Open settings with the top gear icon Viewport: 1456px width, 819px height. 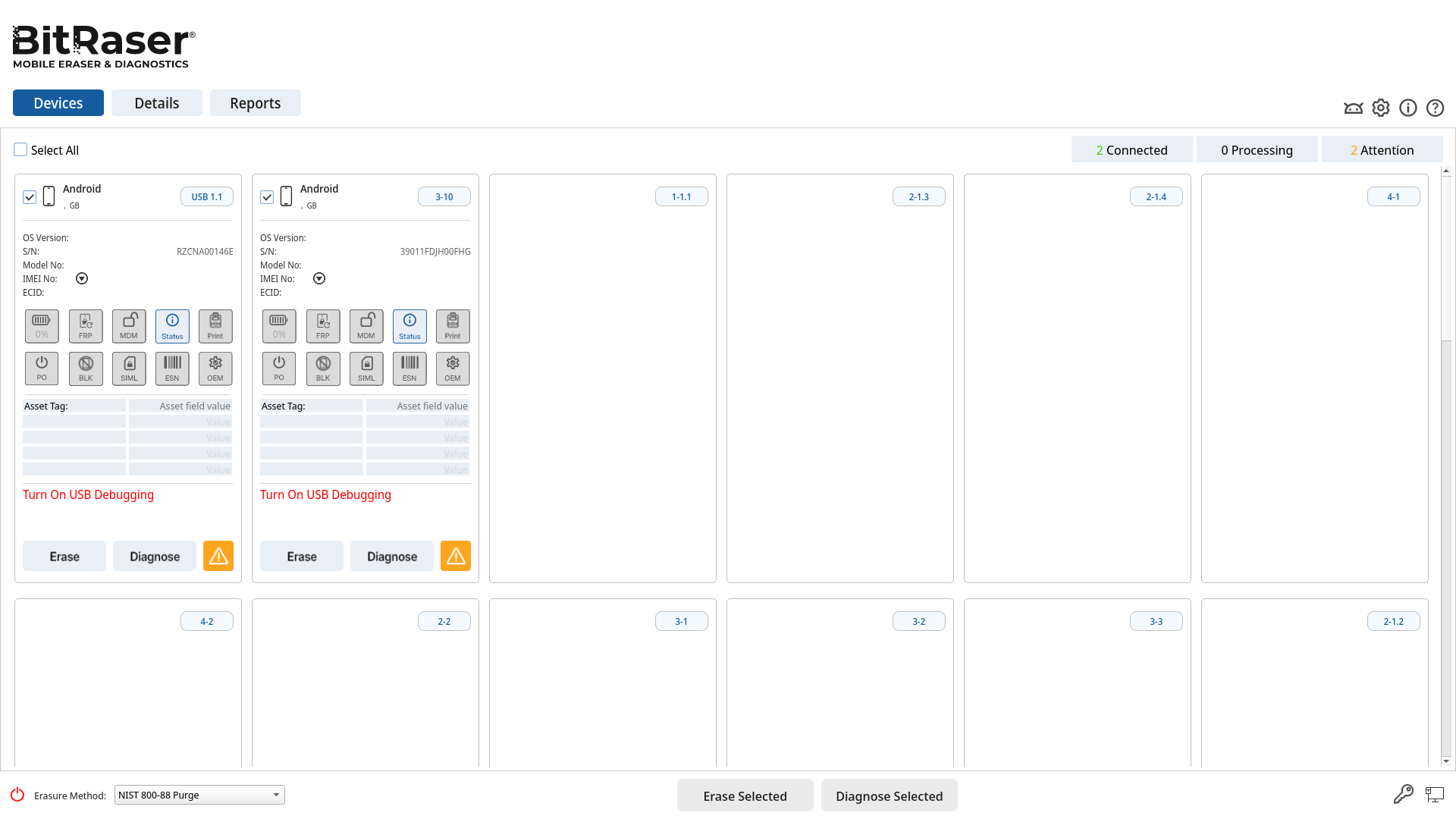[1381, 108]
